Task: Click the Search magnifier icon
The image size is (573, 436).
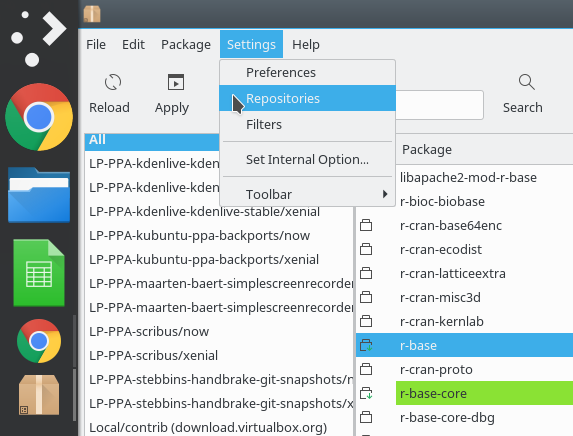Action: pyautogui.click(x=527, y=82)
